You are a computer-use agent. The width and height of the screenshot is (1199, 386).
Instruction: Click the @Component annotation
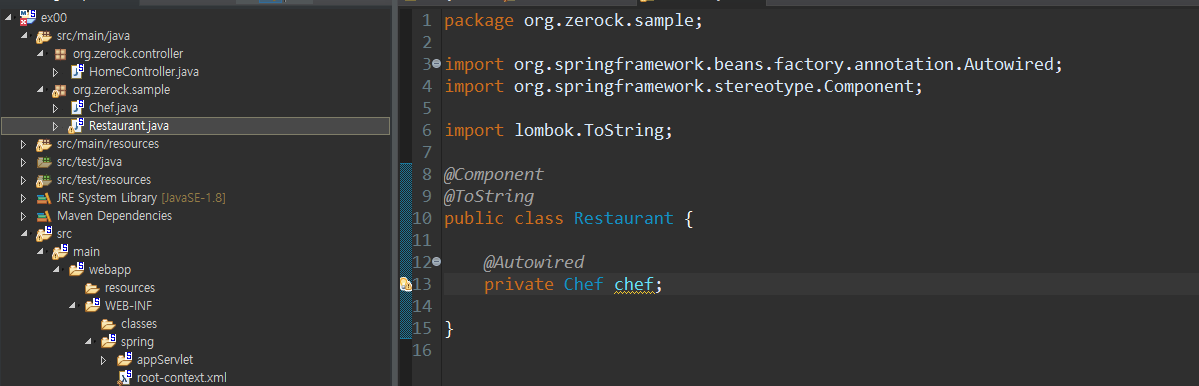494,174
